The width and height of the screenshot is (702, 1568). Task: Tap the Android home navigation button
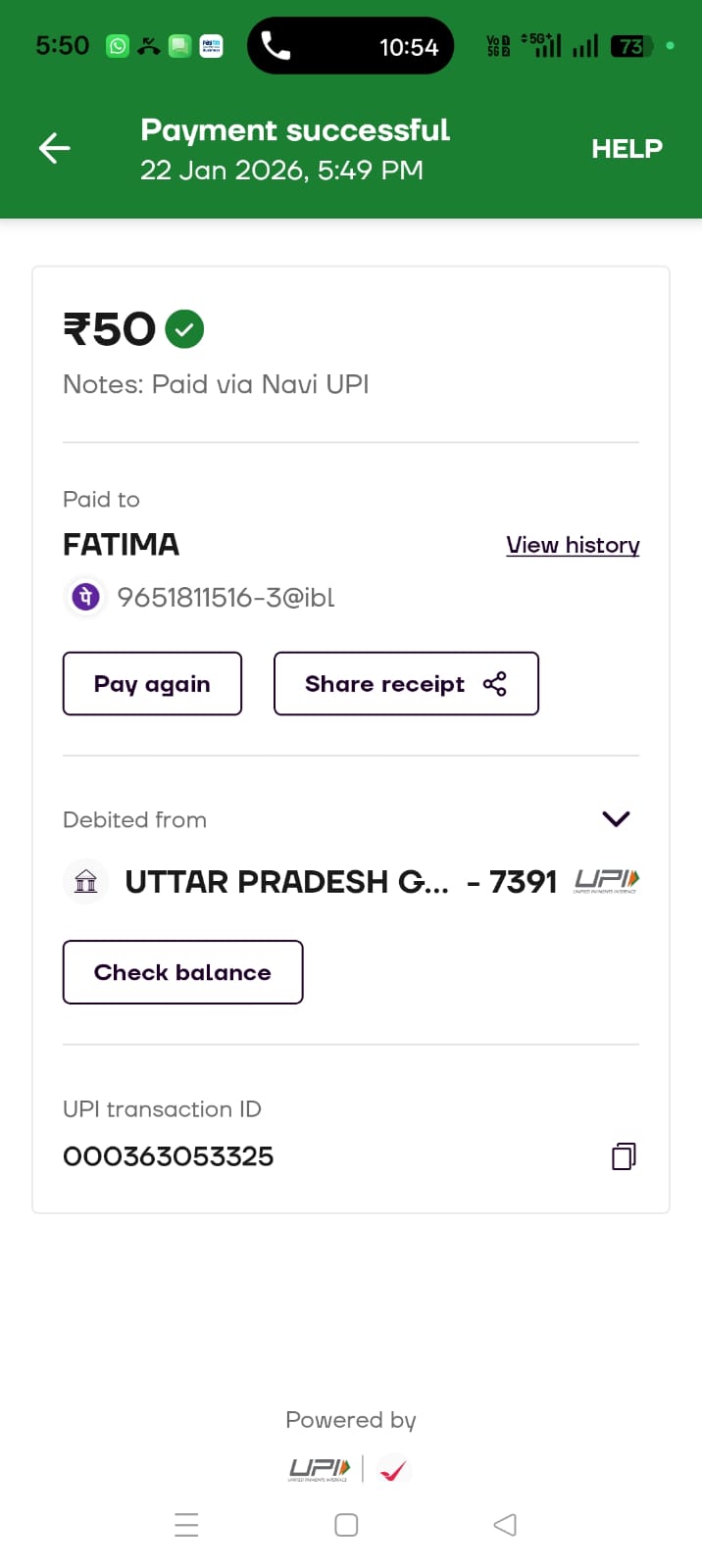346,1525
